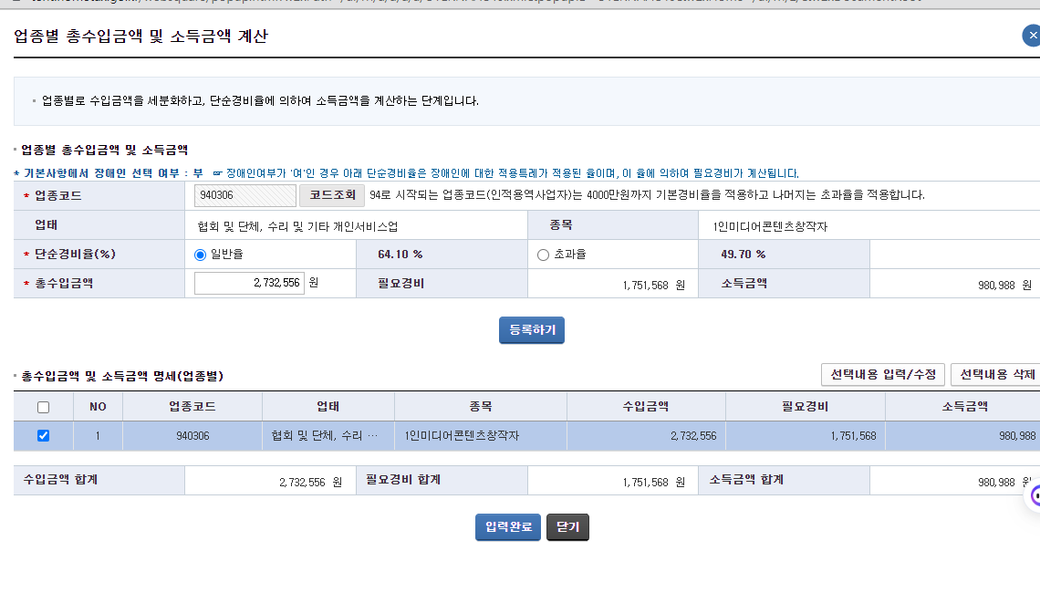Click the 선택내용 삭제 button
Image resolution: width=1040 pixels, height=593 pixels.
[x=996, y=375]
